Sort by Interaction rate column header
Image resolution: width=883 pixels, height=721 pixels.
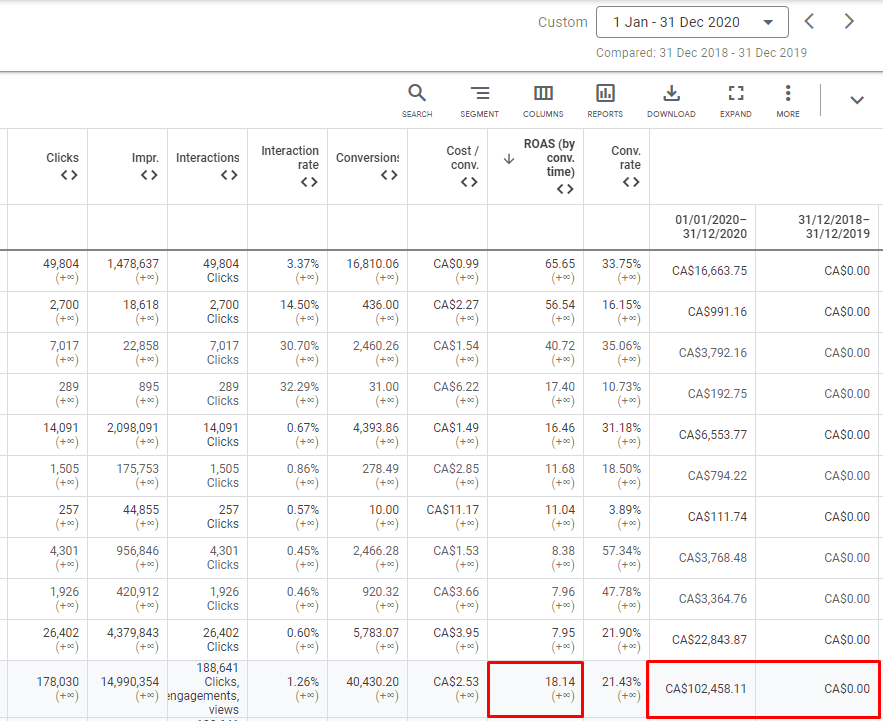point(290,158)
